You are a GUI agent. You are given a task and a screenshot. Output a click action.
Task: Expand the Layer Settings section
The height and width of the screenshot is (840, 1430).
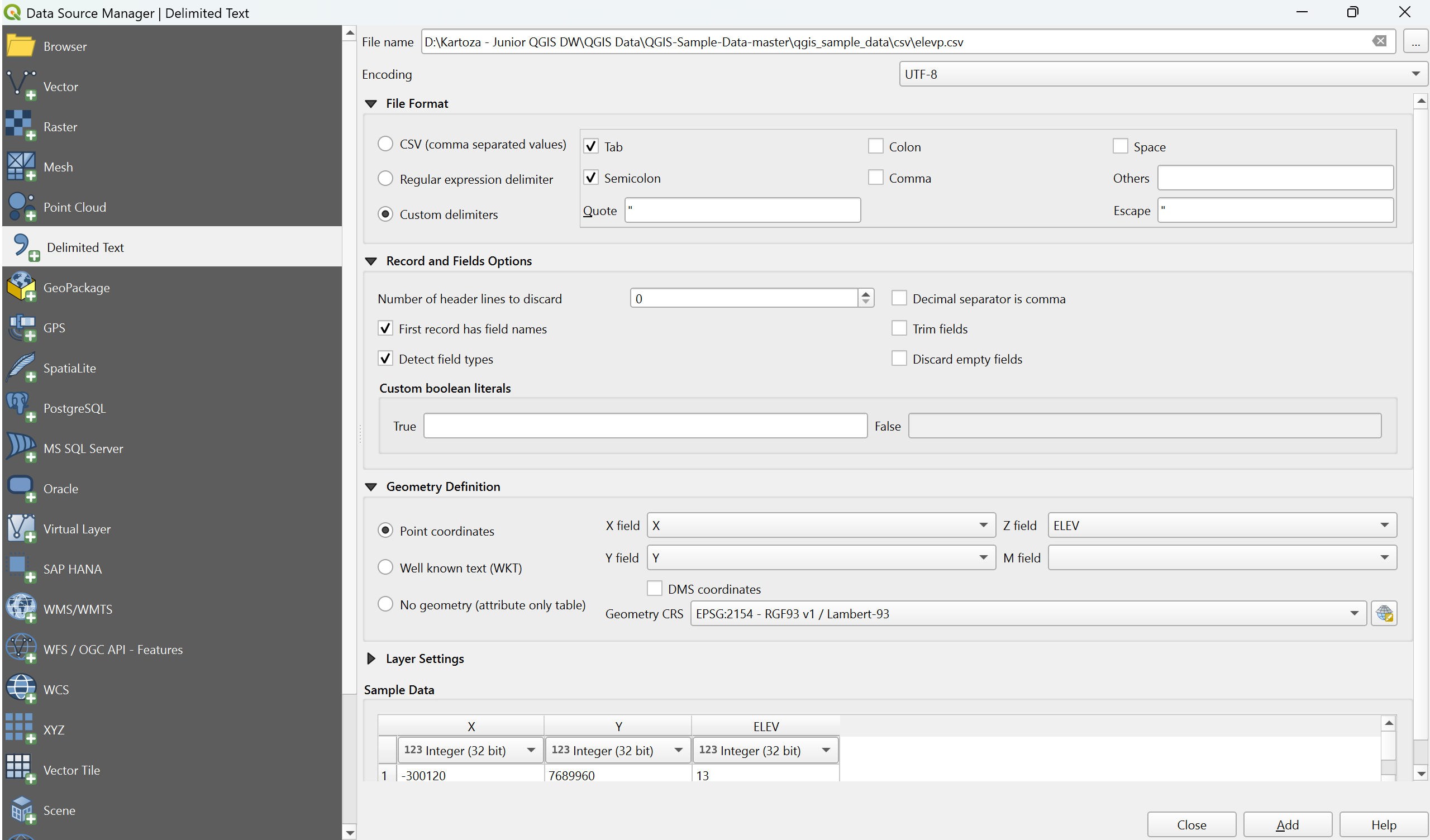[371, 658]
